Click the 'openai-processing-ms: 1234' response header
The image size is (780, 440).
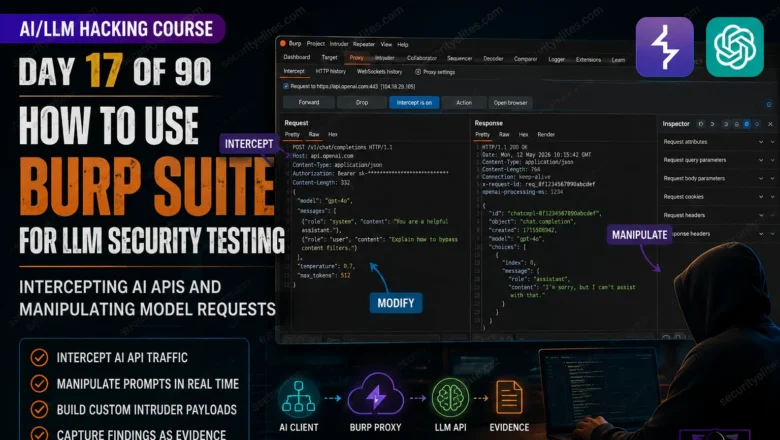pyautogui.click(x=522, y=192)
